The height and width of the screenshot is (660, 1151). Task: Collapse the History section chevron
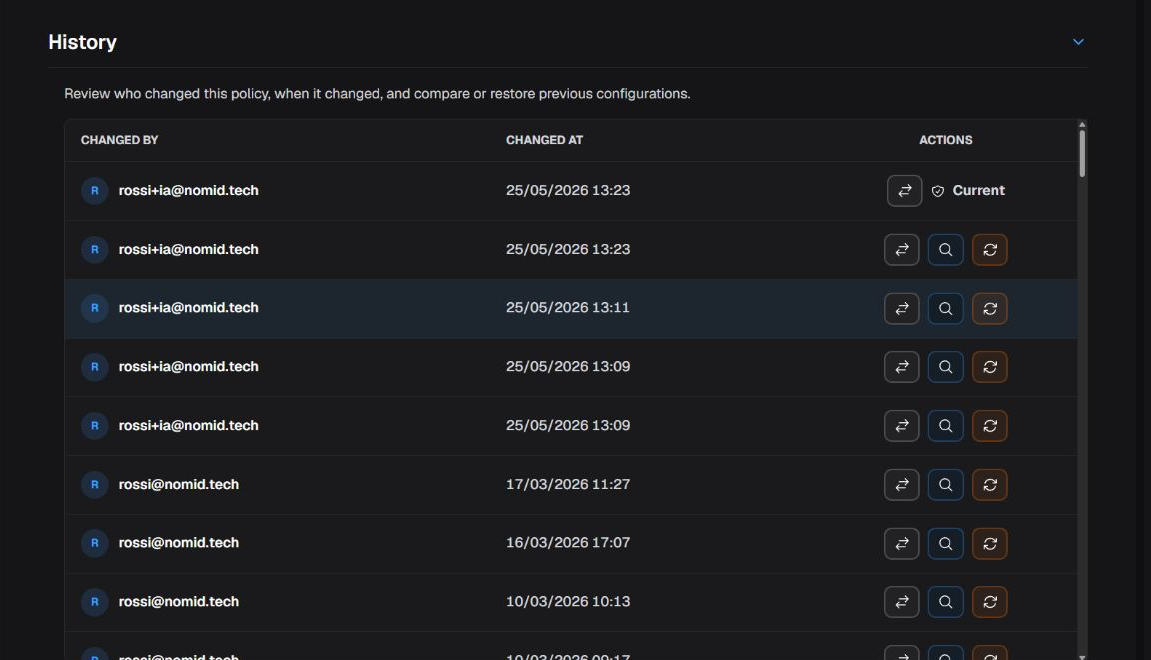(x=1078, y=42)
